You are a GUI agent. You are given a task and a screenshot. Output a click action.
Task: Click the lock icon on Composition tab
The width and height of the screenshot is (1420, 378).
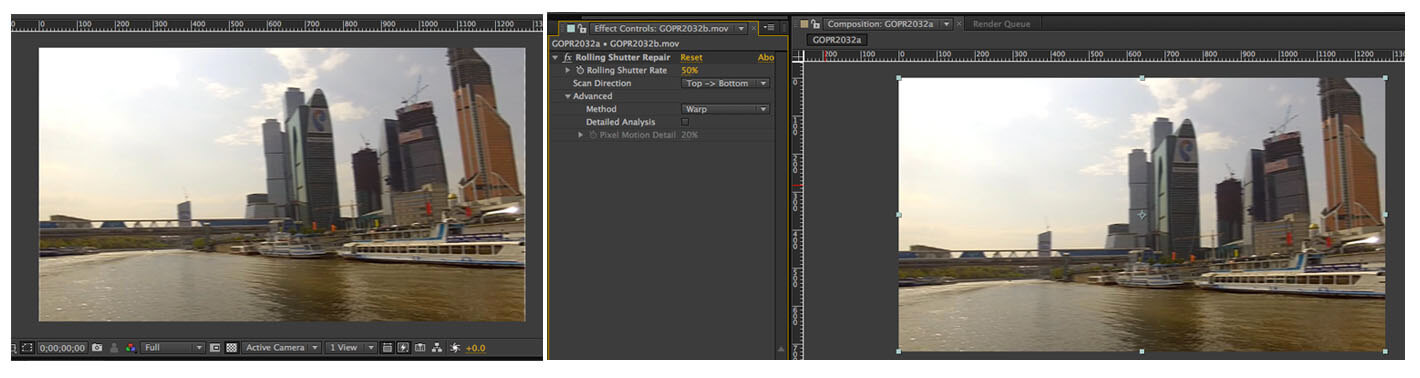pyautogui.click(x=816, y=24)
